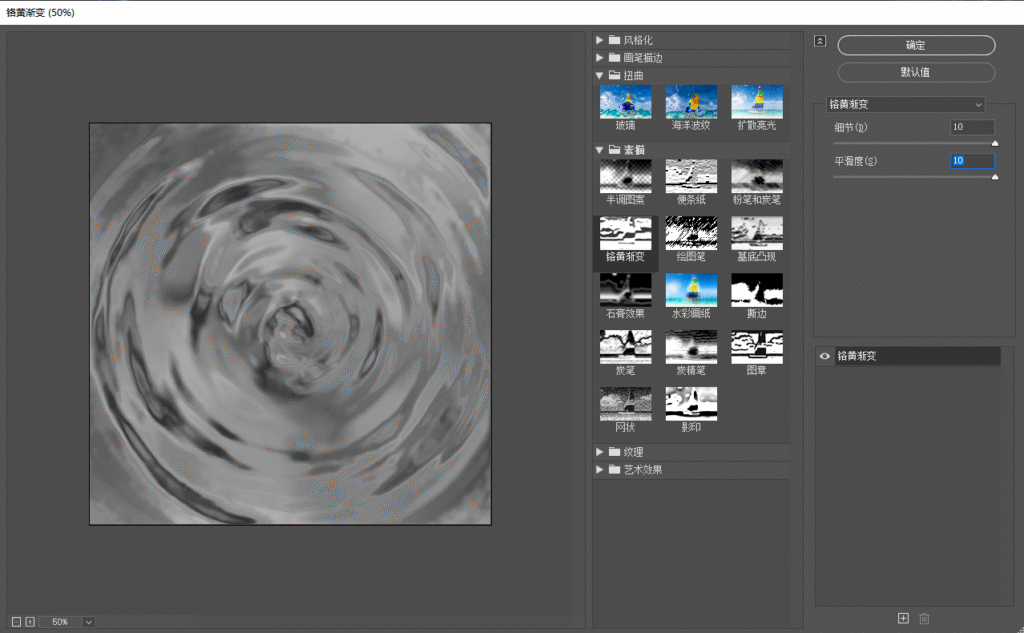The image size is (1024, 633).
Task: Select the 炭笔 charcoal filter thumbnail
Action: (625, 347)
